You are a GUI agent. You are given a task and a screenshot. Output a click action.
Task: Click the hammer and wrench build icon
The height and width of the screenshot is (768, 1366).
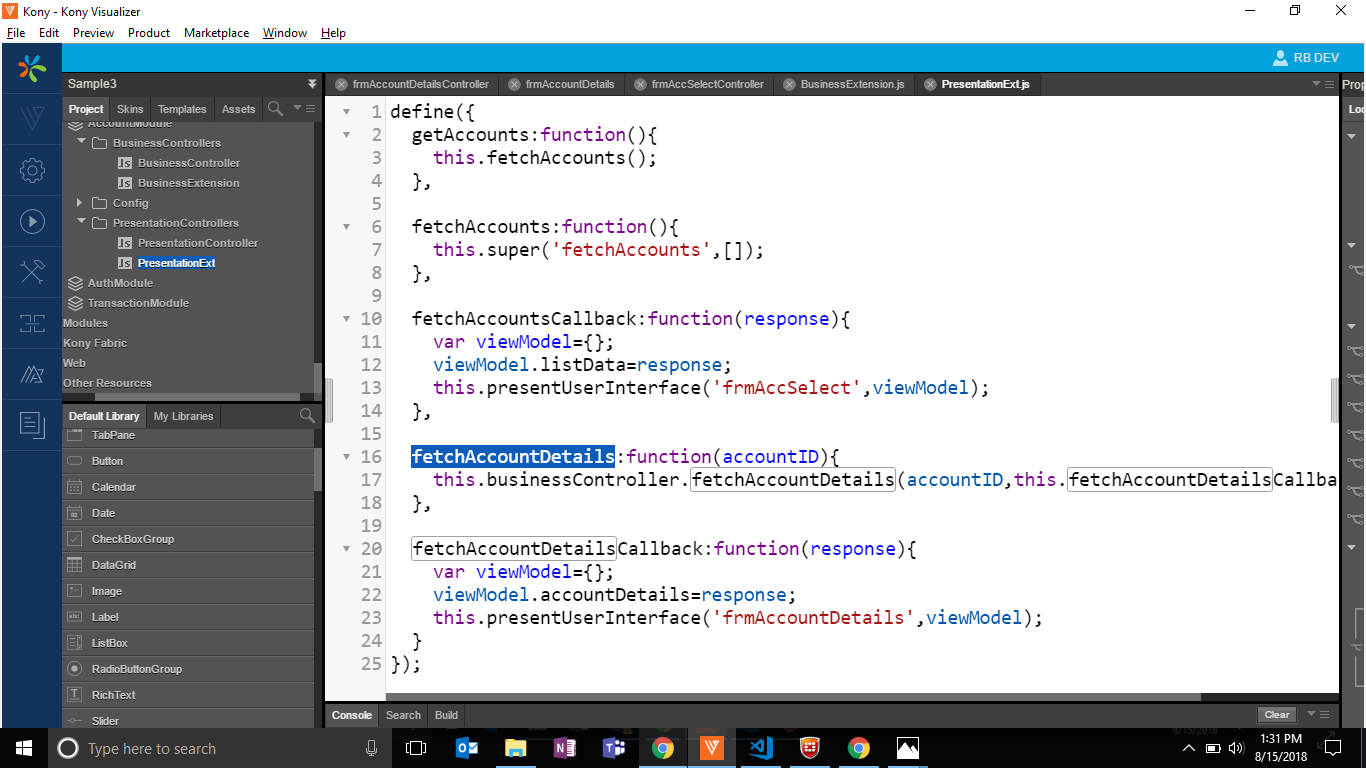click(32, 272)
